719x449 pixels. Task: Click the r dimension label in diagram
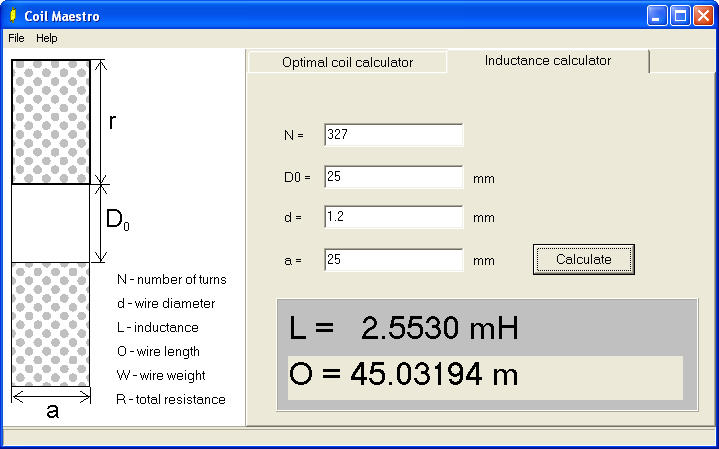[112, 122]
